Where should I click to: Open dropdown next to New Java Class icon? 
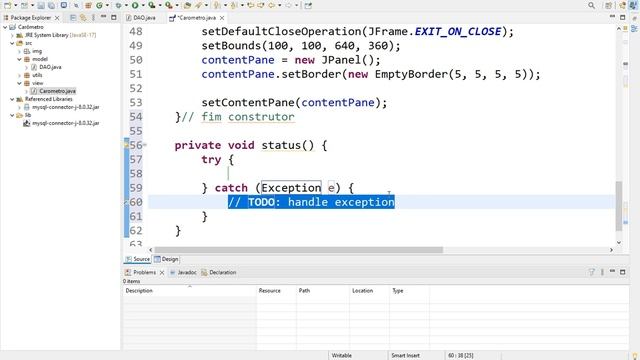pos(107,5)
